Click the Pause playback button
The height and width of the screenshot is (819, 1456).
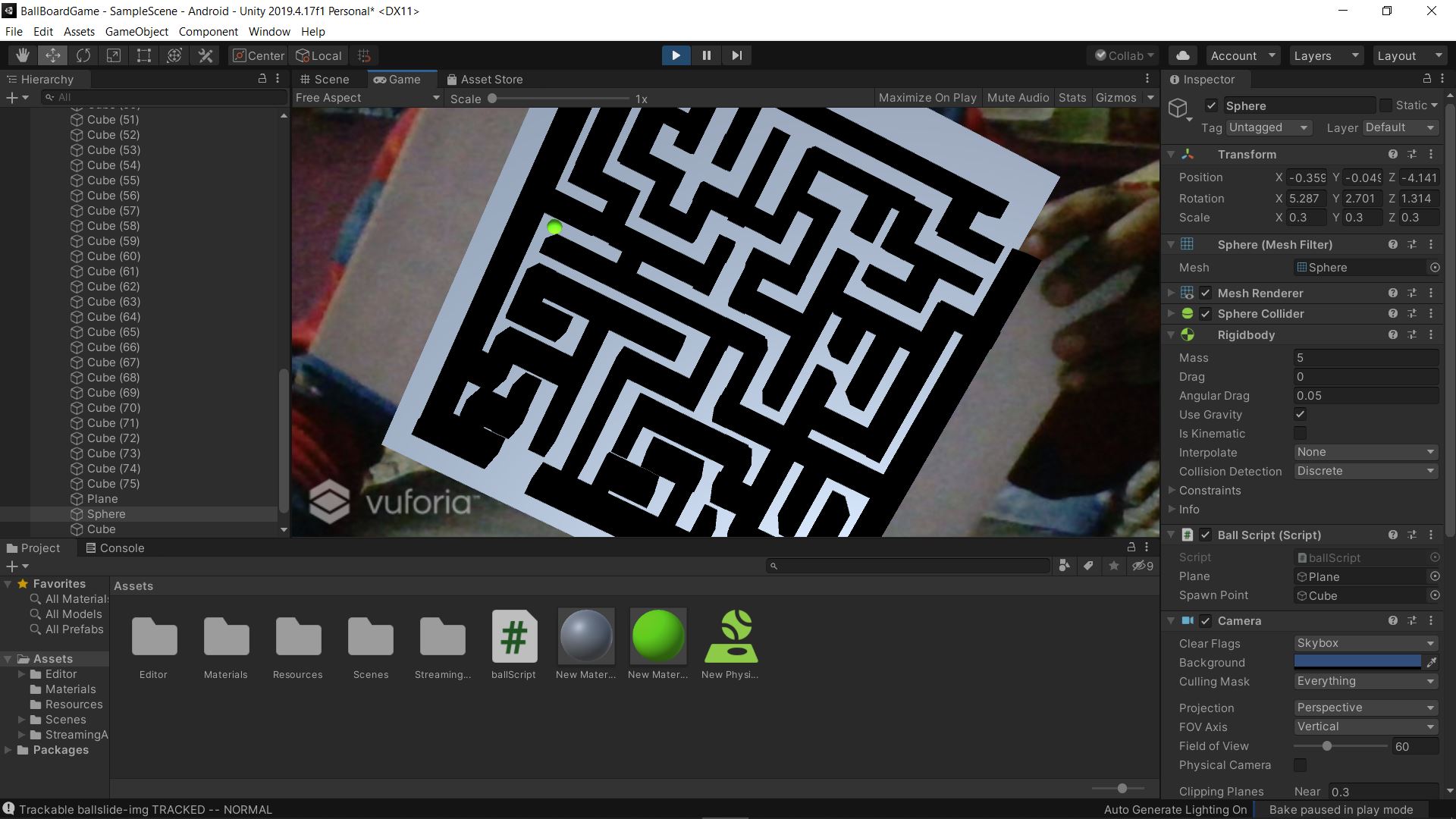tap(706, 55)
